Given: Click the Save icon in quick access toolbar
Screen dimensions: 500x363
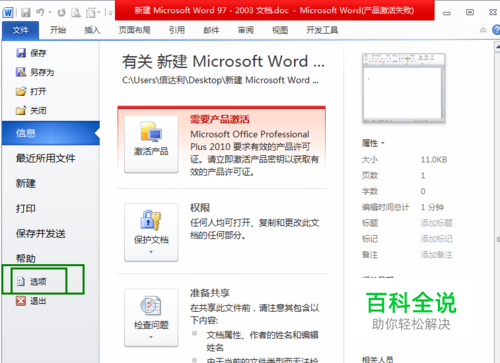Looking at the screenshot, I should click(26, 13).
